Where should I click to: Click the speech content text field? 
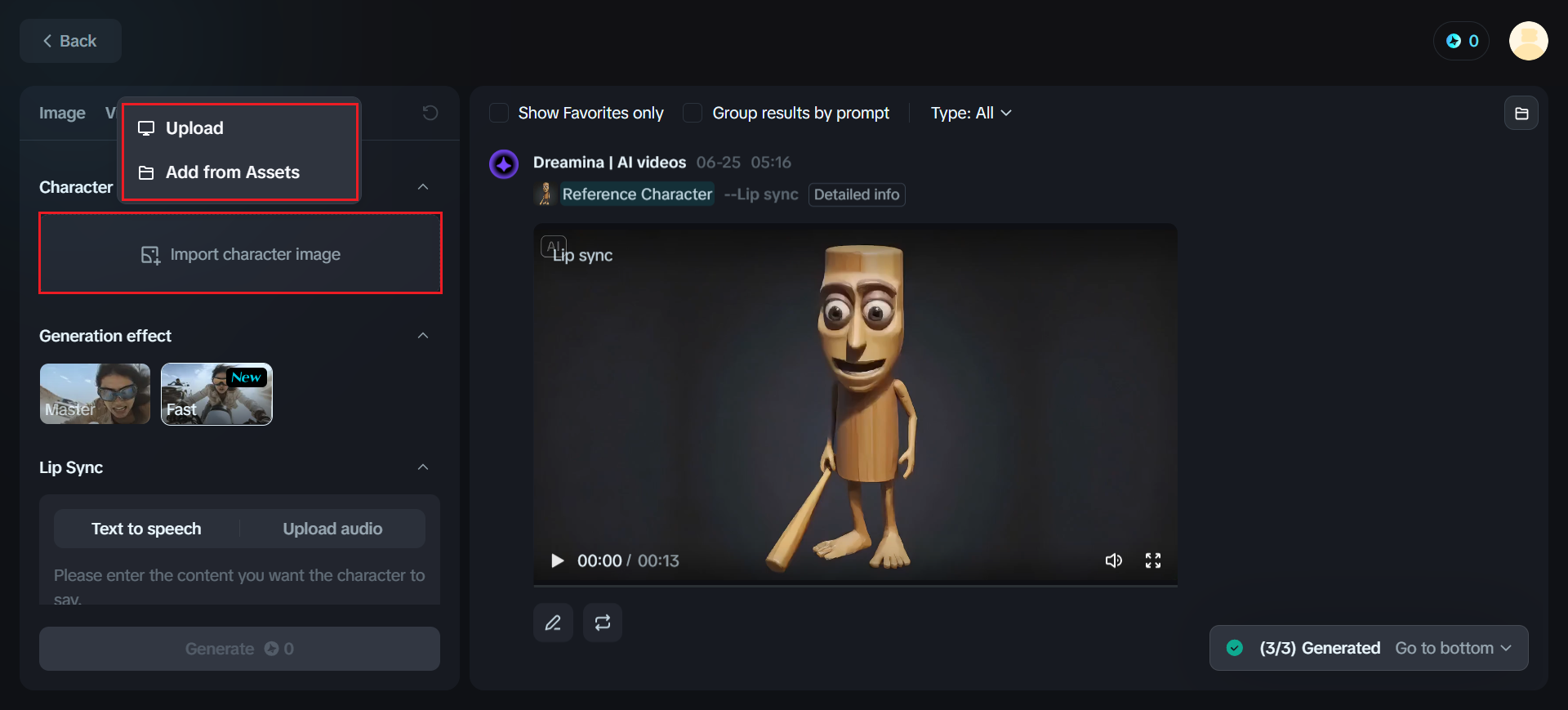pyautogui.click(x=239, y=585)
